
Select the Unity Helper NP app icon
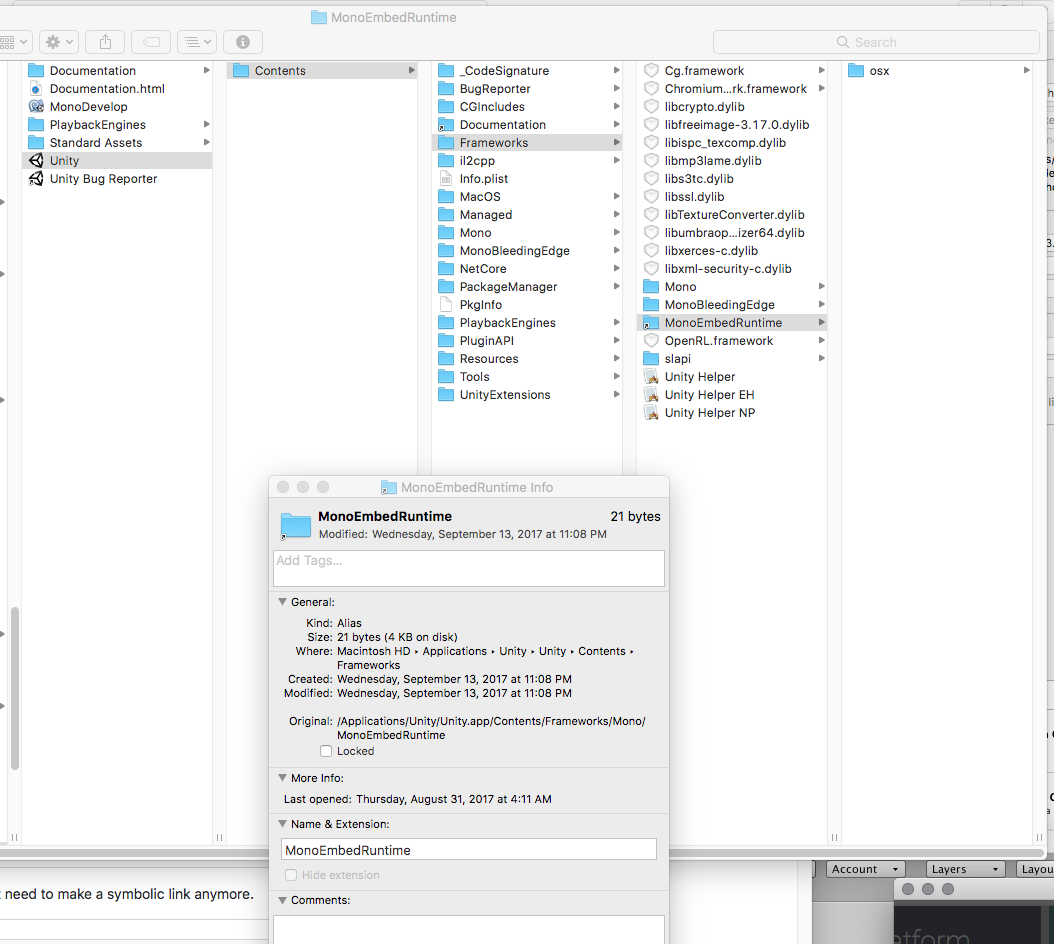click(651, 413)
